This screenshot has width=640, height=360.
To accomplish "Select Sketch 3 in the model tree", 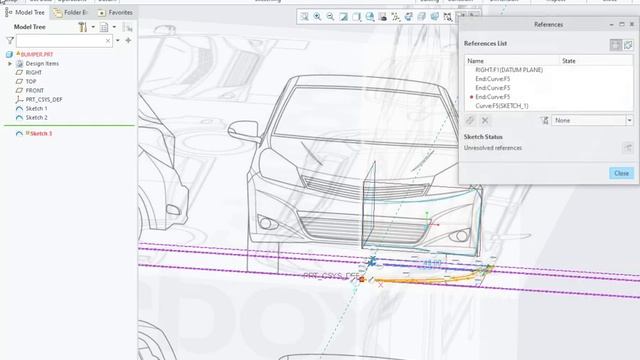I will (x=41, y=133).
